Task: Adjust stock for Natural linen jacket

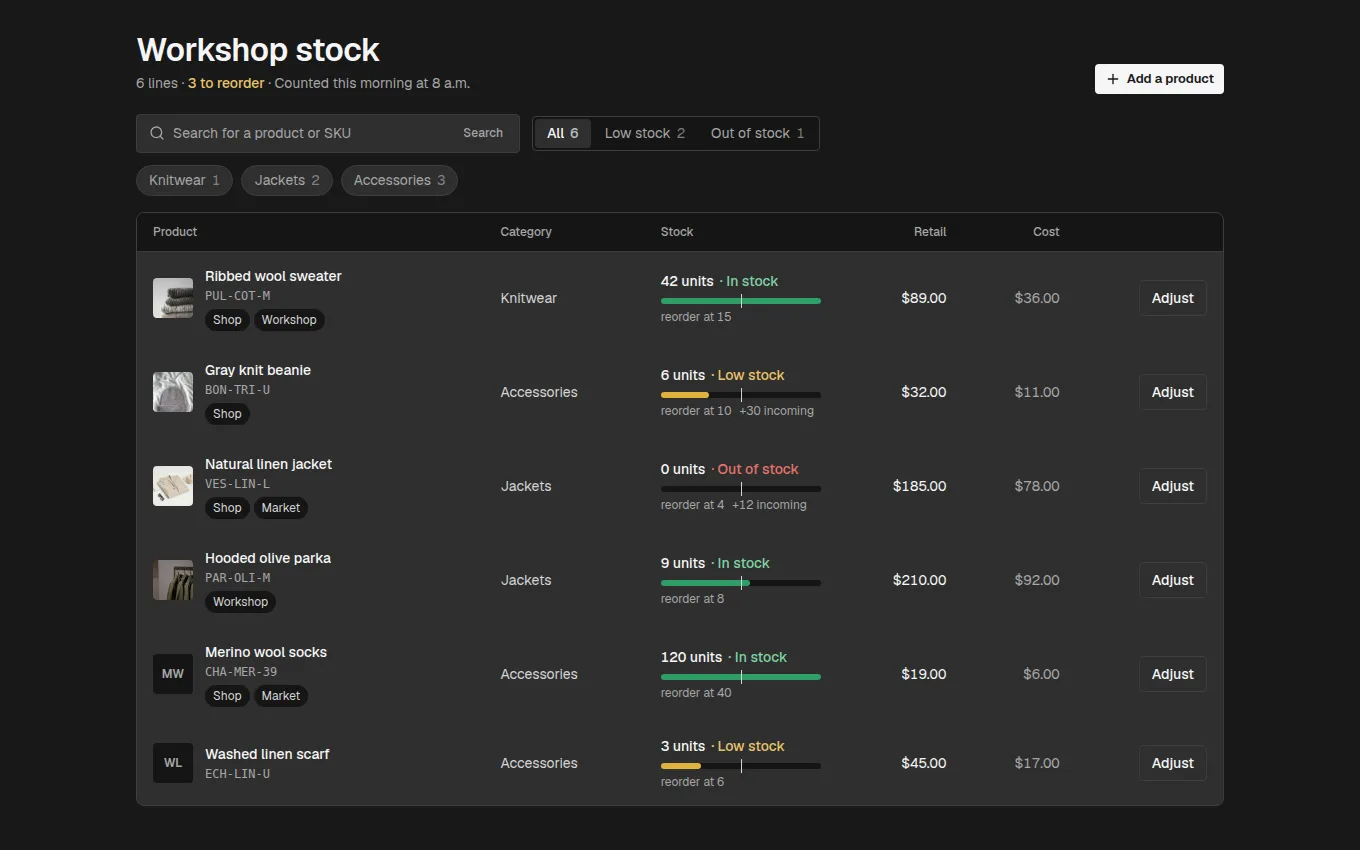Action: point(1173,486)
